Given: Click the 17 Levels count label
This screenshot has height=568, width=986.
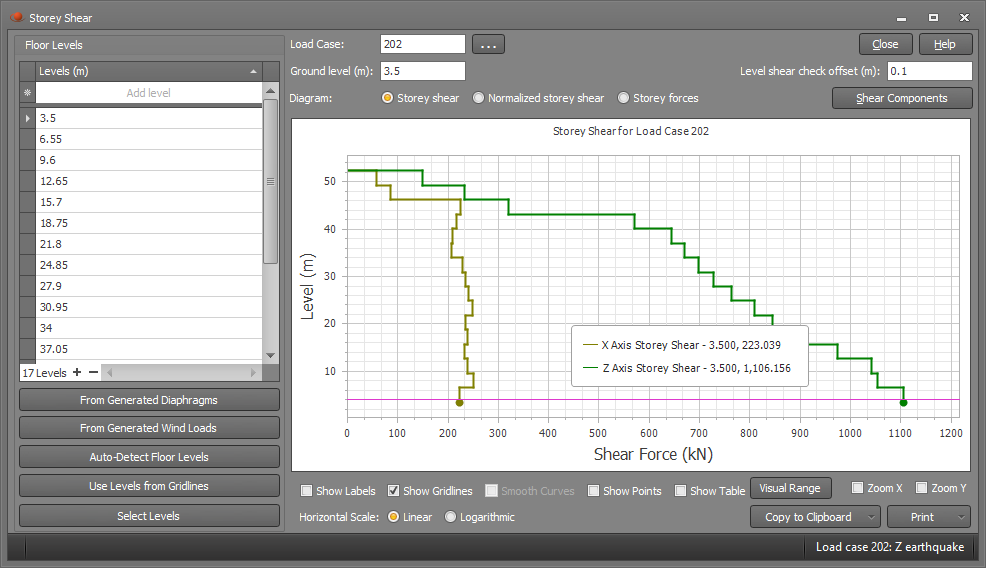Looking at the screenshot, I should [x=44, y=373].
